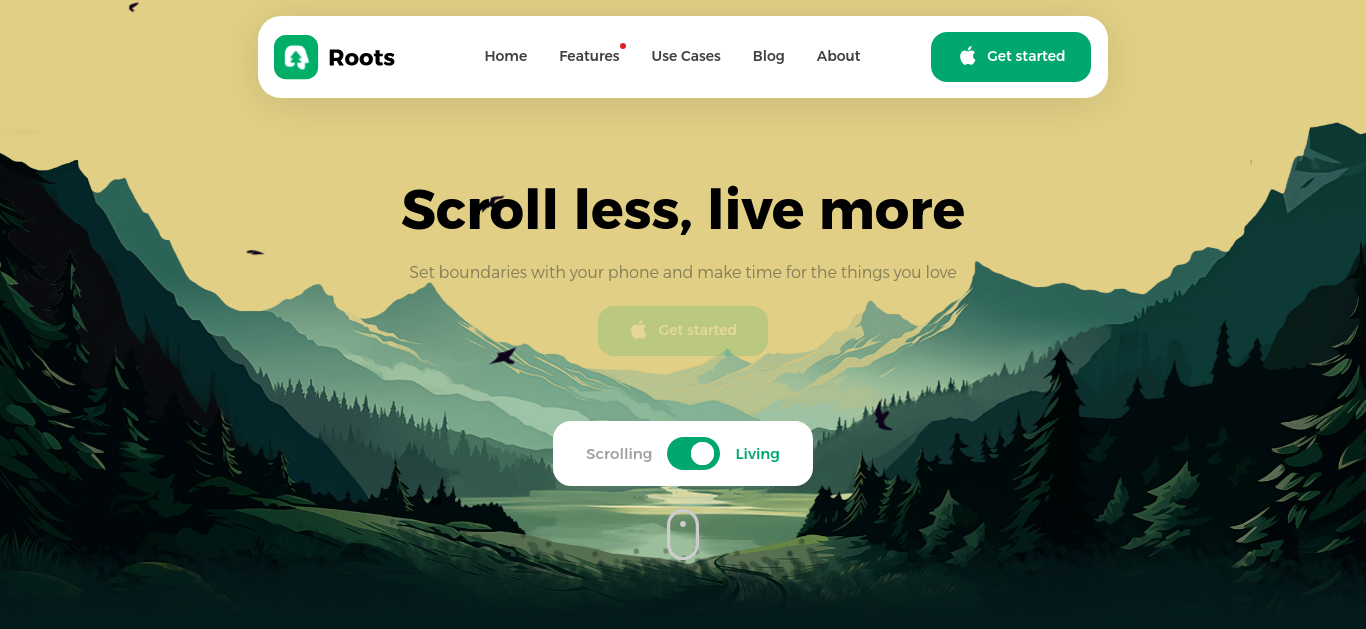Open the Features nav item

[589, 56]
